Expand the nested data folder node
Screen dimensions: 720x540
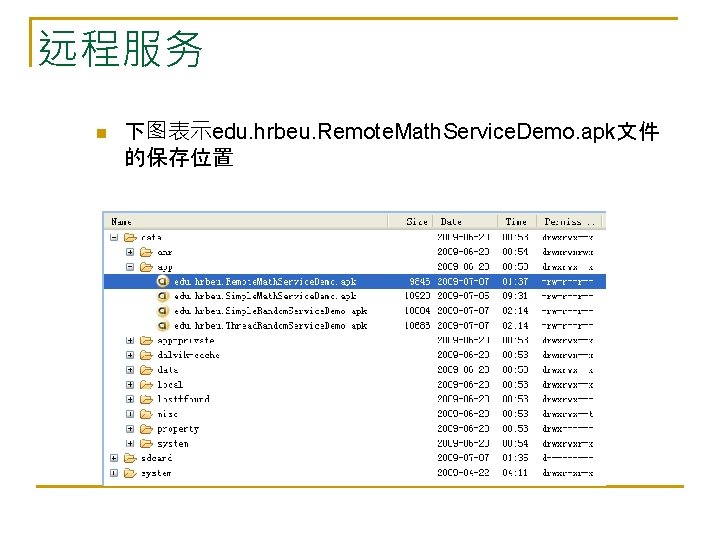pos(130,370)
